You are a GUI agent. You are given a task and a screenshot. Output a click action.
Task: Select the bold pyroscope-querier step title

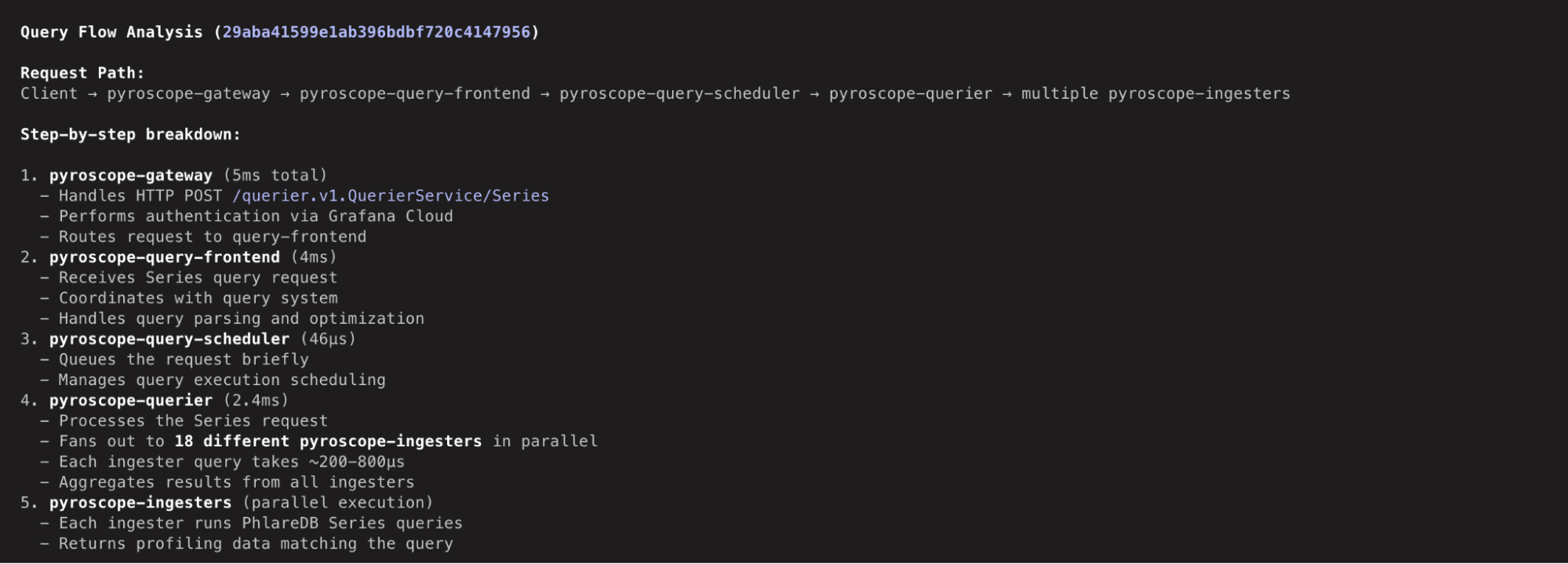(x=130, y=401)
